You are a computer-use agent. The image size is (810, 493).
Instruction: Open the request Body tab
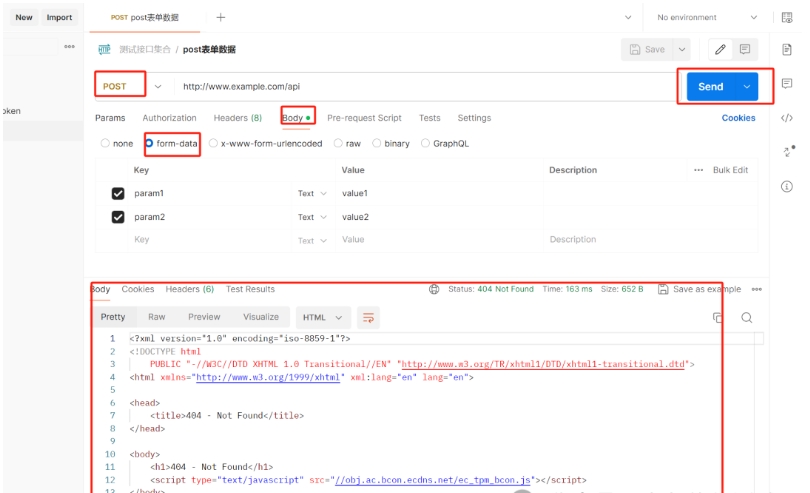click(x=297, y=118)
